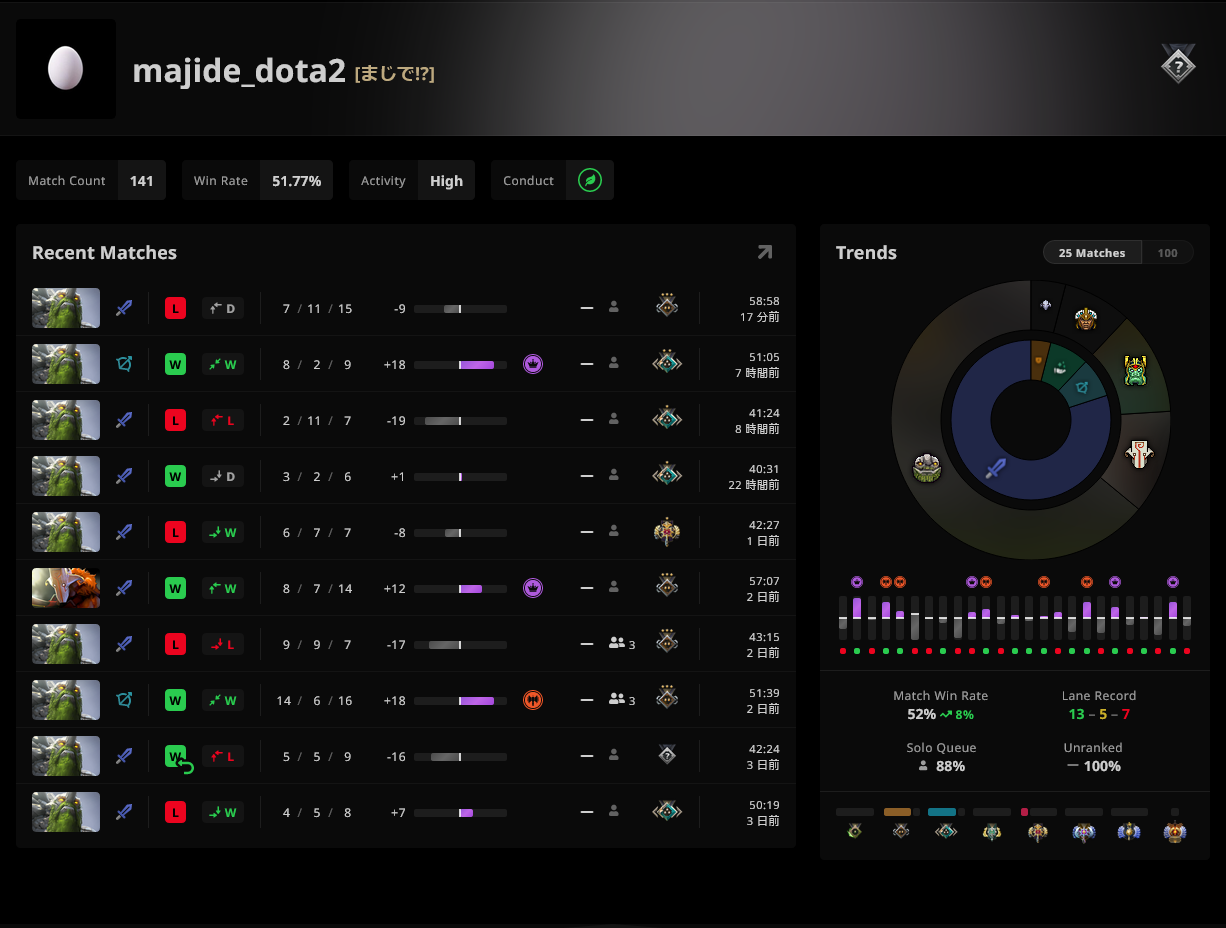Click the green support segment icon inside donut
This screenshot has width=1226, height=928.
[x=1060, y=367]
